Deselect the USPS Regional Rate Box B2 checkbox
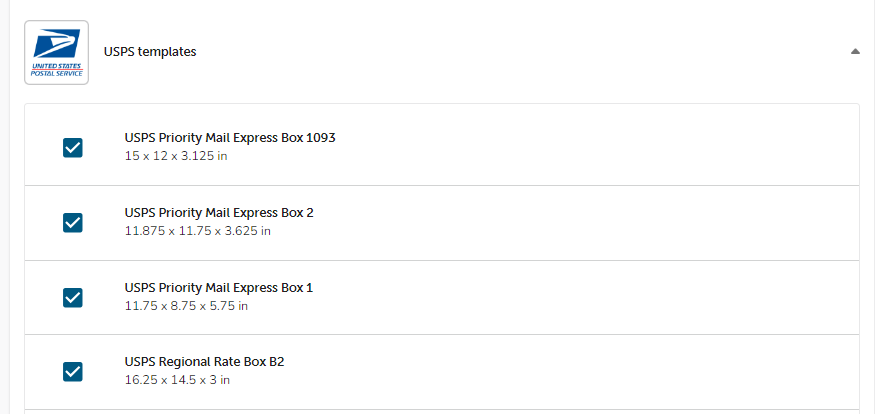 click(73, 372)
